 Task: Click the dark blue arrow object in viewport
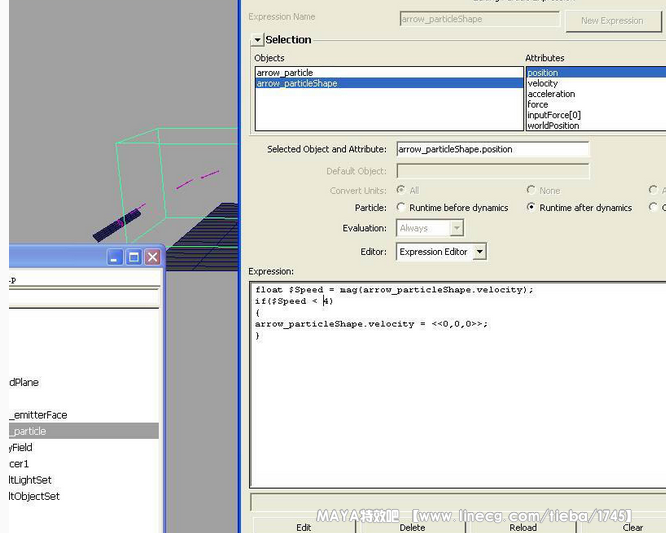116,226
